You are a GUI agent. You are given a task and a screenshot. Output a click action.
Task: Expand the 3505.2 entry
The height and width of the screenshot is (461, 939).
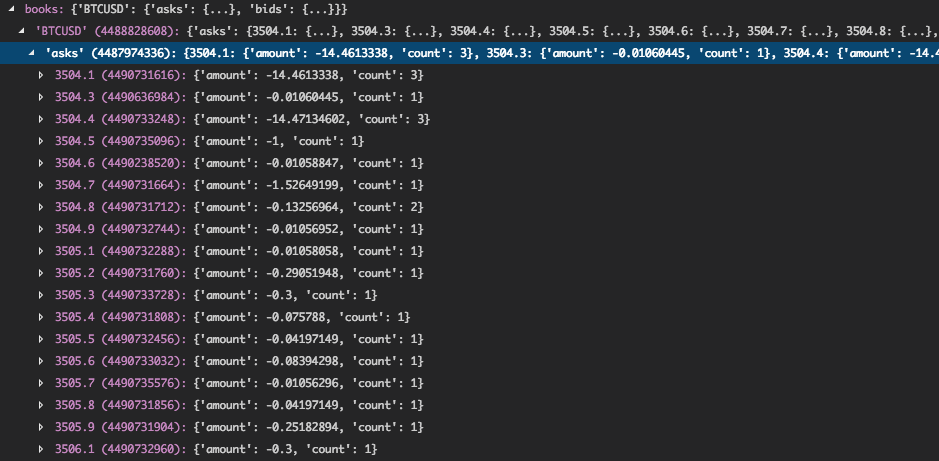point(41,274)
